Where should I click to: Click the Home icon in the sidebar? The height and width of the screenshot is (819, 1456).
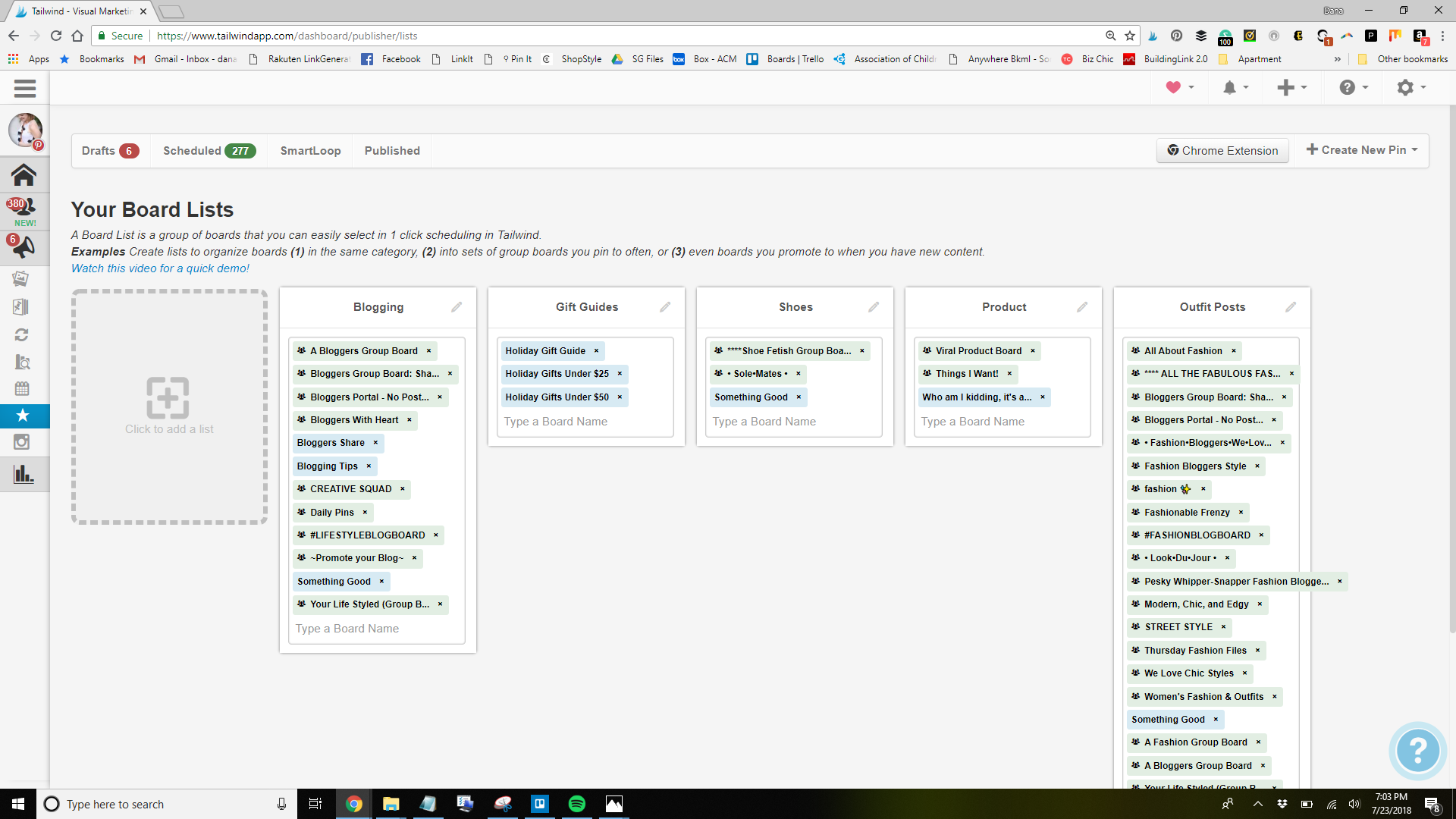tap(24, 175)
